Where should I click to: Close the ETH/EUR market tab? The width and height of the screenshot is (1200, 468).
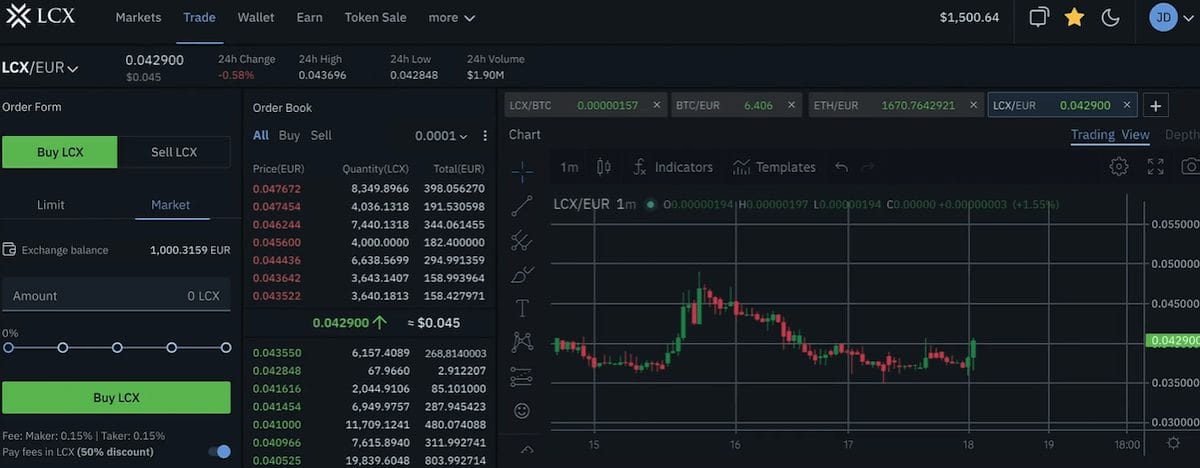point(972,105)
